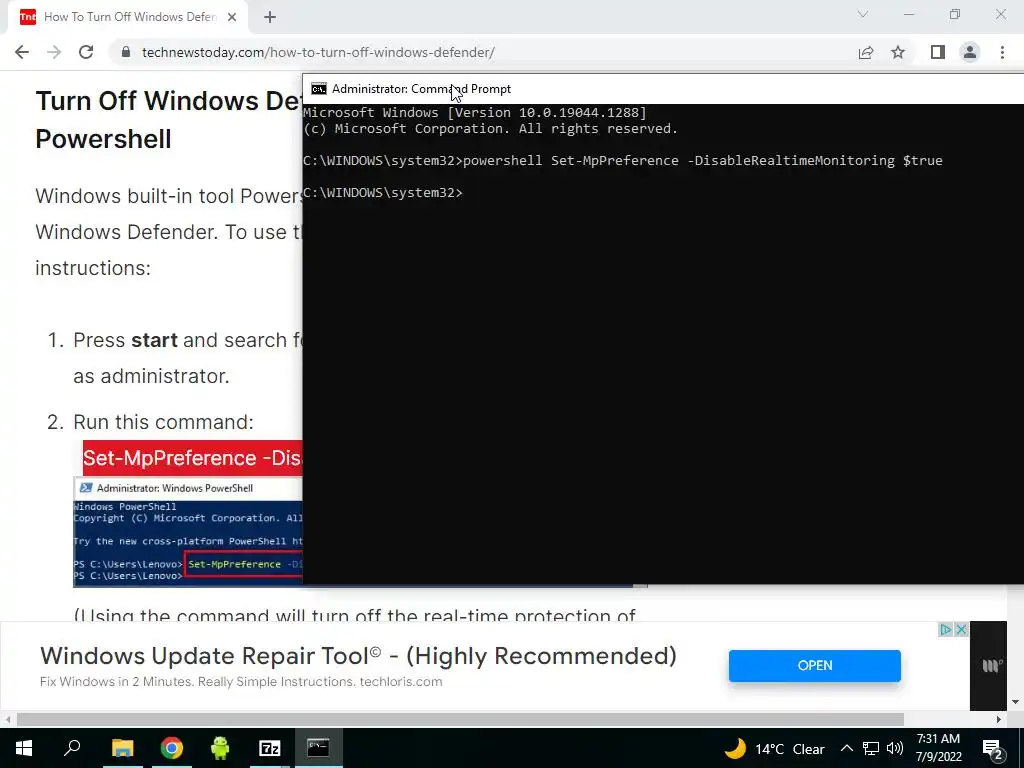Click the scroll right arrow on horizontal scrollbar
The image size is (1024, 768).
coord(999,719)
